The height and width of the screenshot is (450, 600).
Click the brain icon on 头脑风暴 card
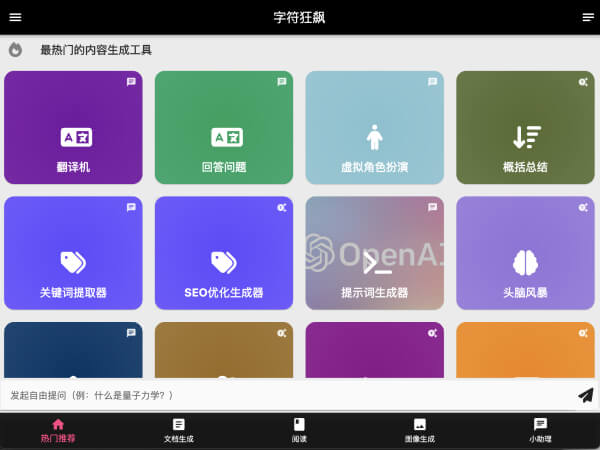(x=525, y=262)
